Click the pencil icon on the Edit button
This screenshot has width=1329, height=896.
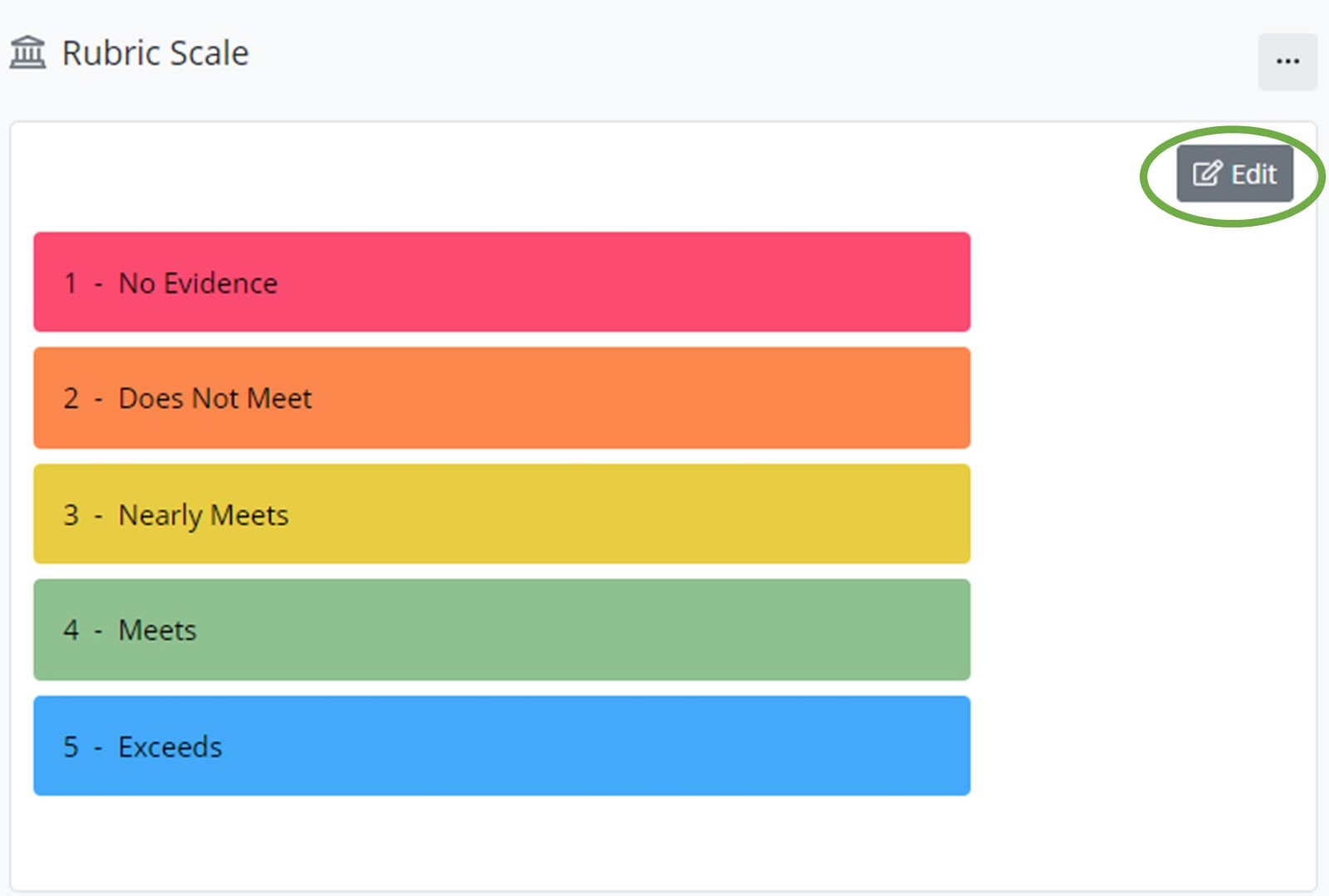click(1207, 174)
